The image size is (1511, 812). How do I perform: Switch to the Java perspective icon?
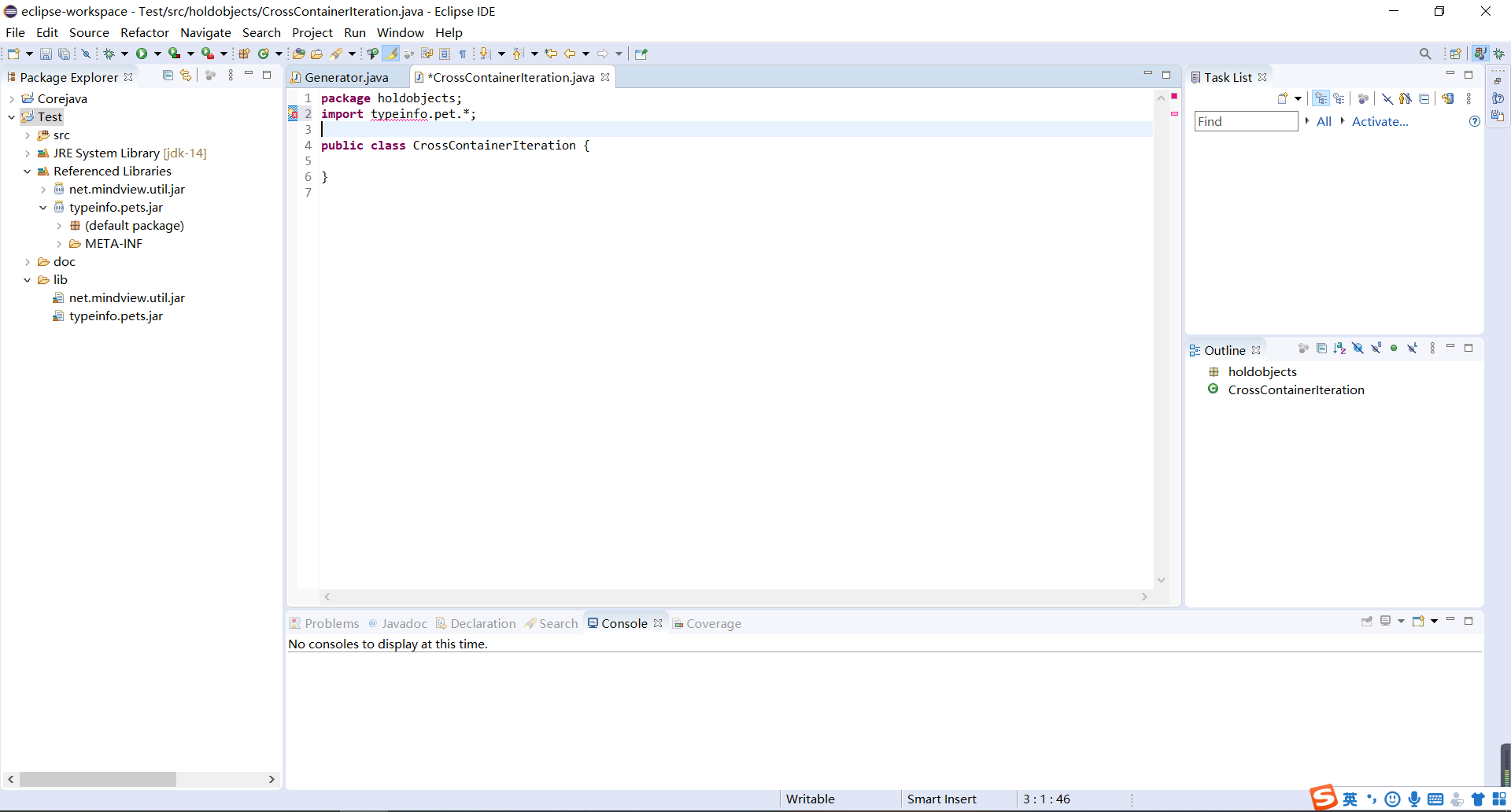[1480, 54]
